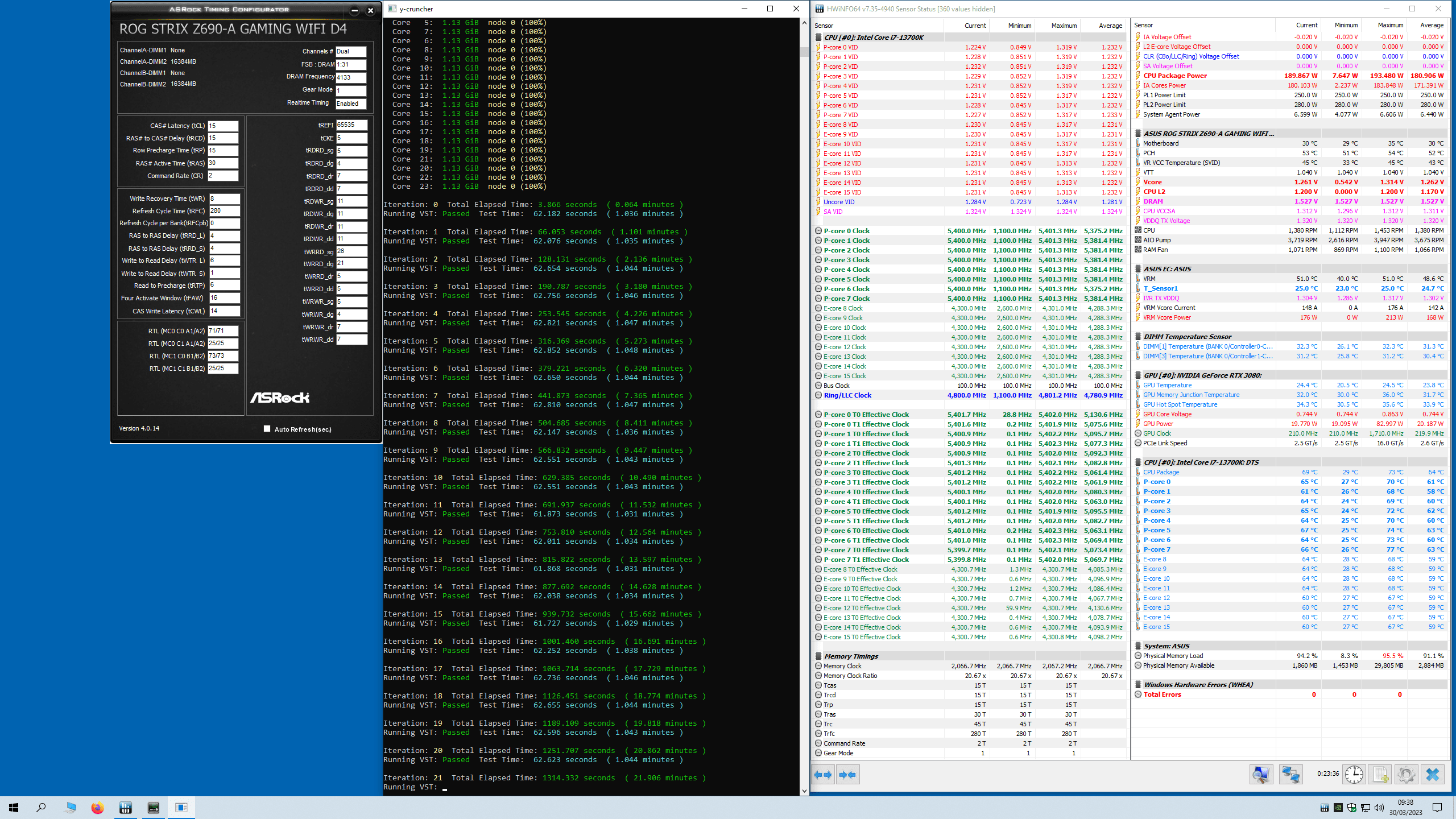Click taskbar clock showing 09:38
Viewport: 1456px width, 819px height.
(x=1405, y=807)
